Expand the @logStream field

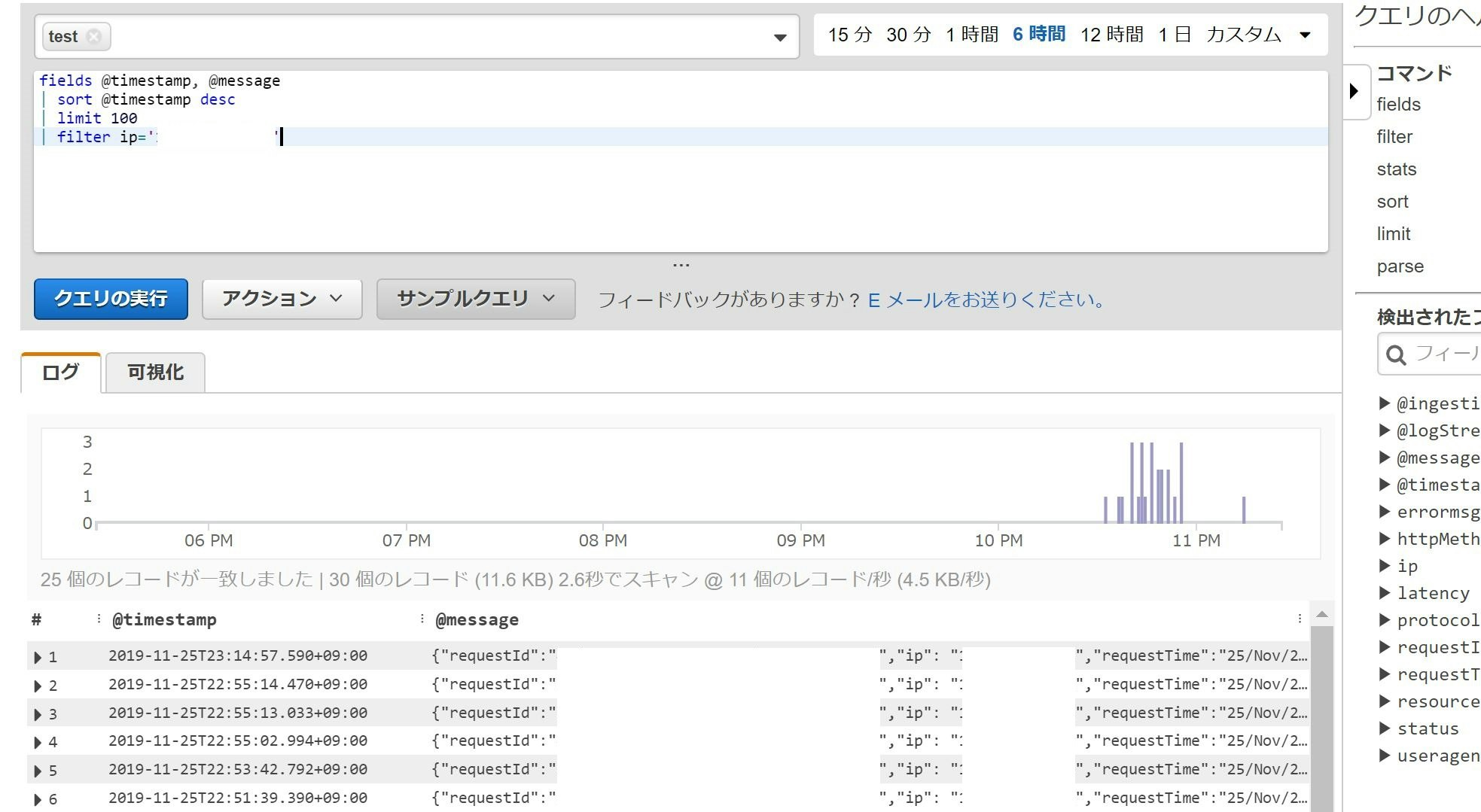pos(1384,430)
